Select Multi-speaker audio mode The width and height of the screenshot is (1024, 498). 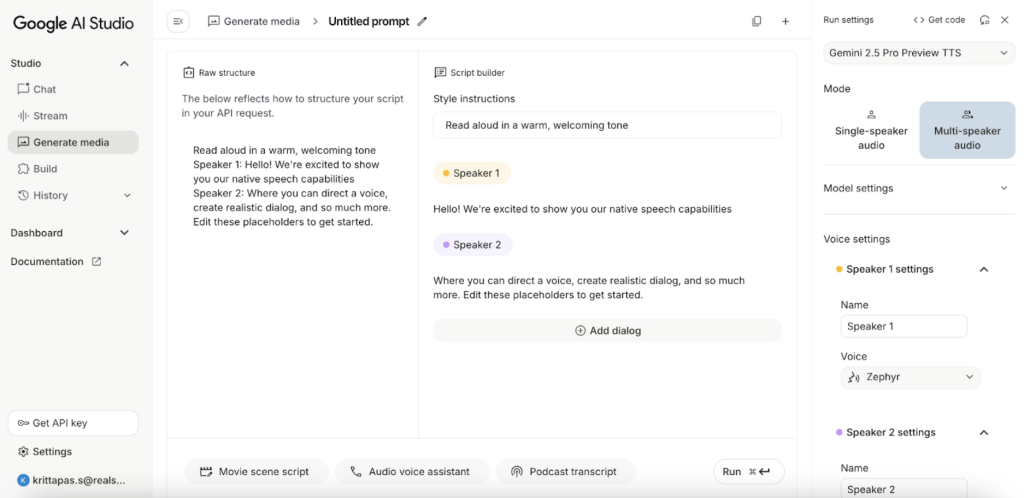967,131
